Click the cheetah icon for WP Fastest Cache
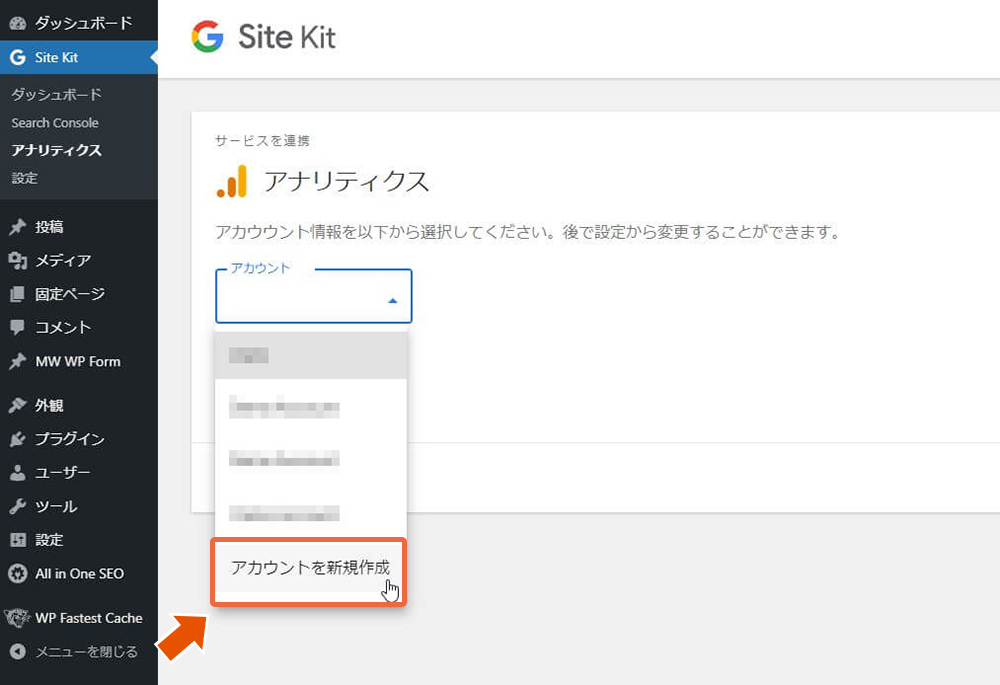This screenshot has width=1000, height=685. coord(17,618)
